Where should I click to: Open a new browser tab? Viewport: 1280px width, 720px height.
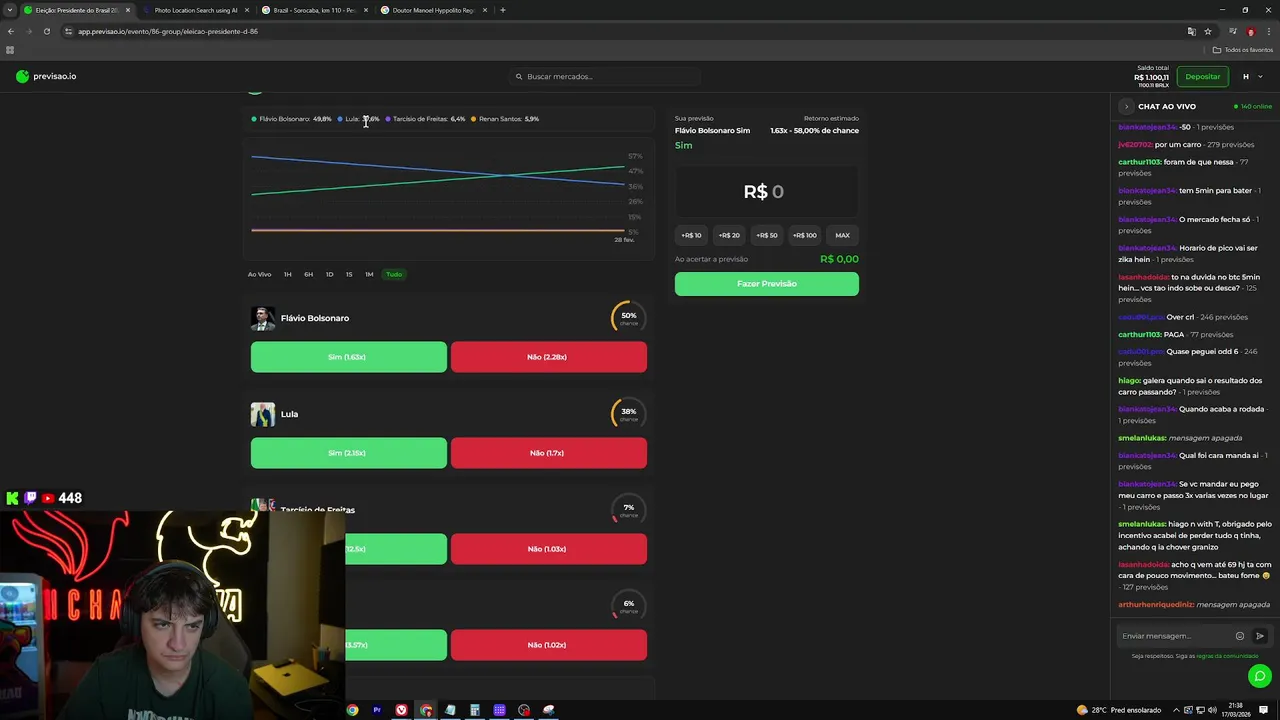[503, 10]
